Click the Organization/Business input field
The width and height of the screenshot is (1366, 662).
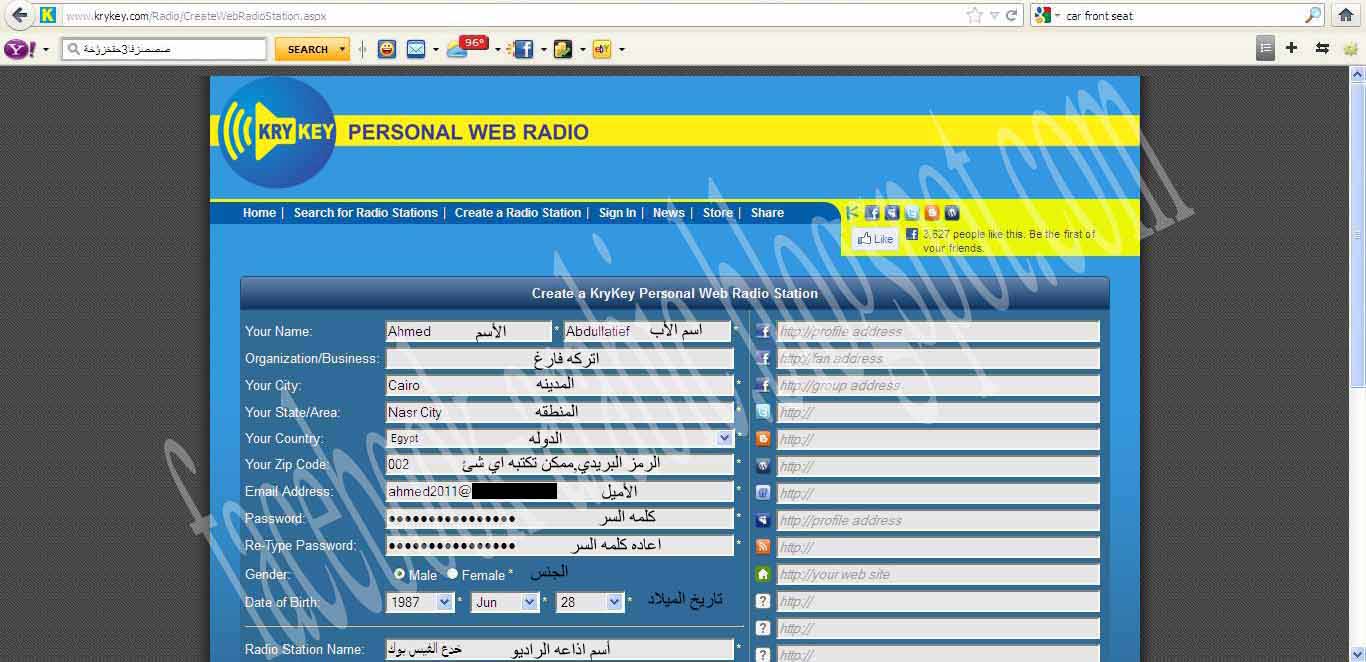click(x=560, y=358)
